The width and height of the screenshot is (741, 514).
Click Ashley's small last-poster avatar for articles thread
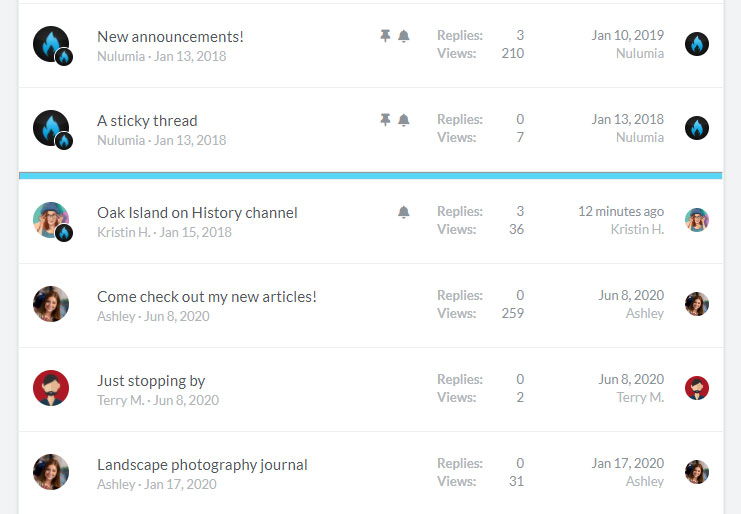pos(697,304)
